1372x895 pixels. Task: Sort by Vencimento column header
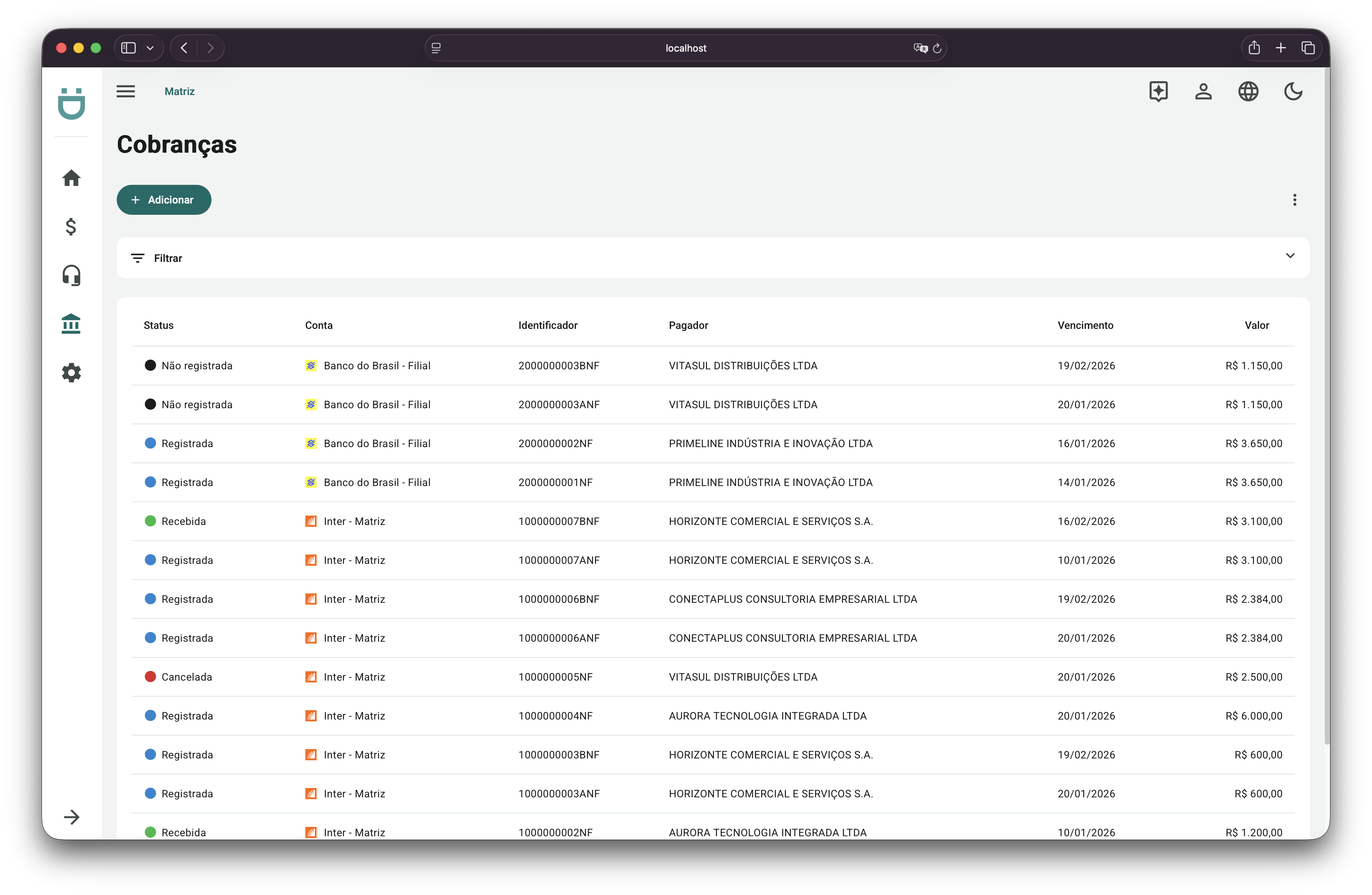(1085, 326)
